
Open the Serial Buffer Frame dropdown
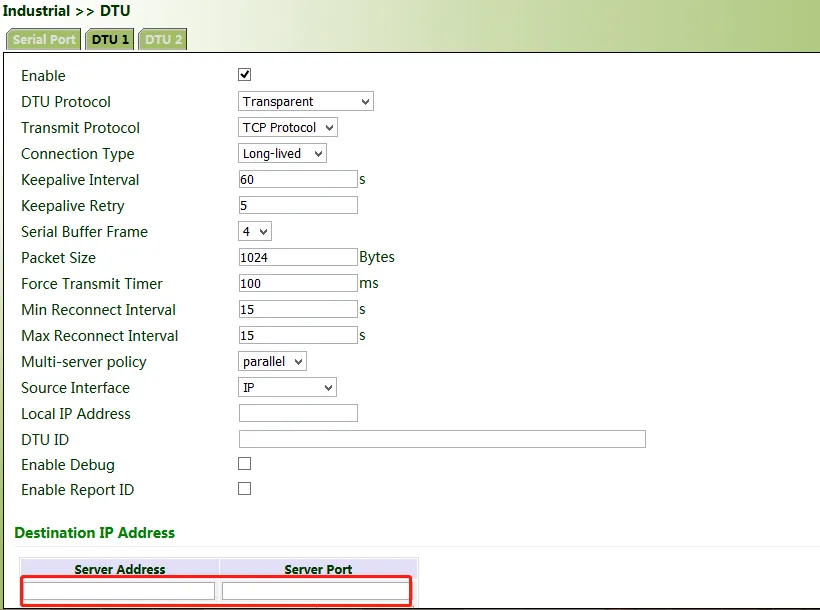point(255,231)
